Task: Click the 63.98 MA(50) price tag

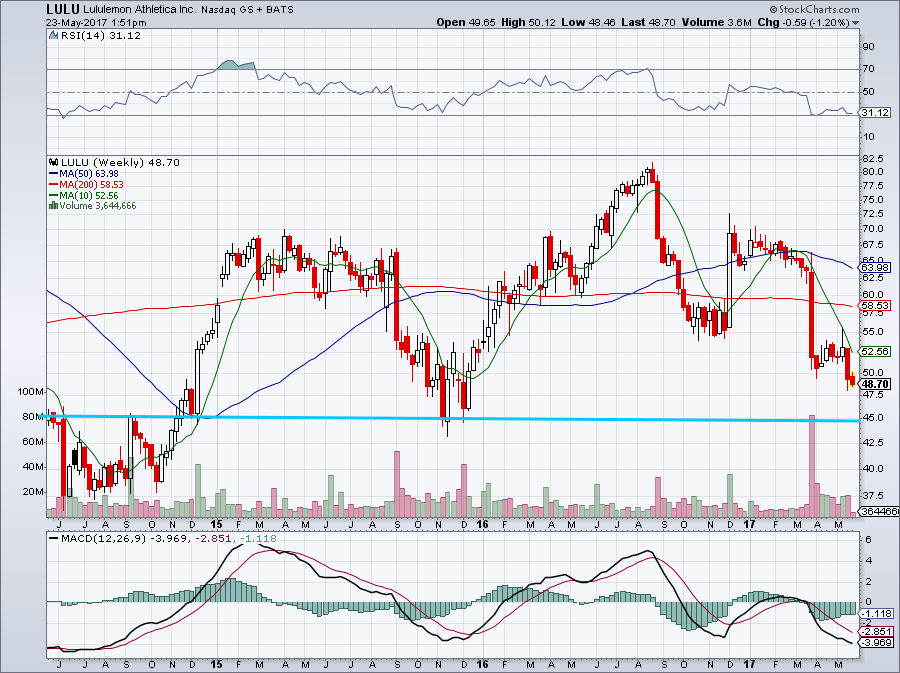Action: [875, 267]
